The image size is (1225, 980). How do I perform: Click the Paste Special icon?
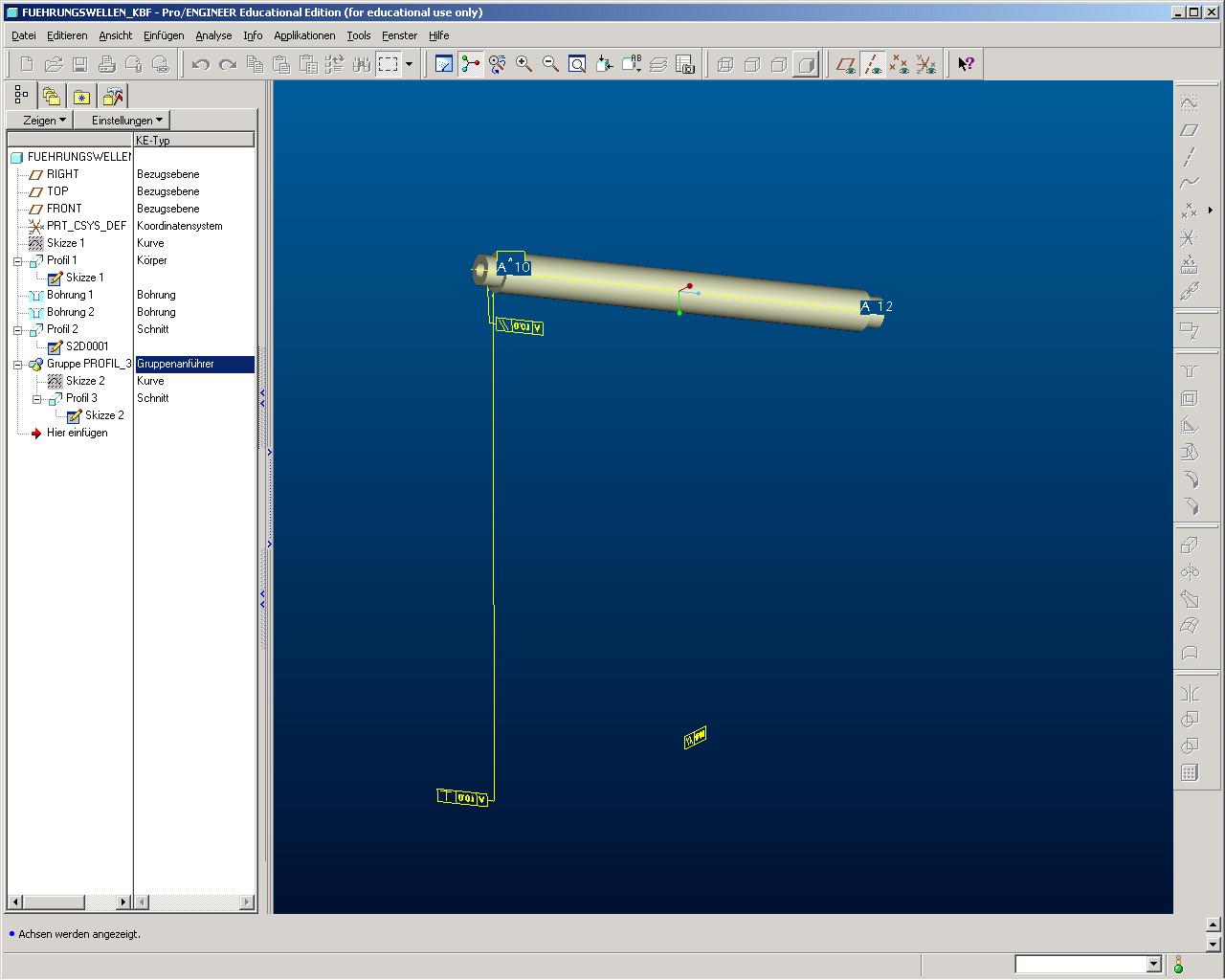coord(308,64)
